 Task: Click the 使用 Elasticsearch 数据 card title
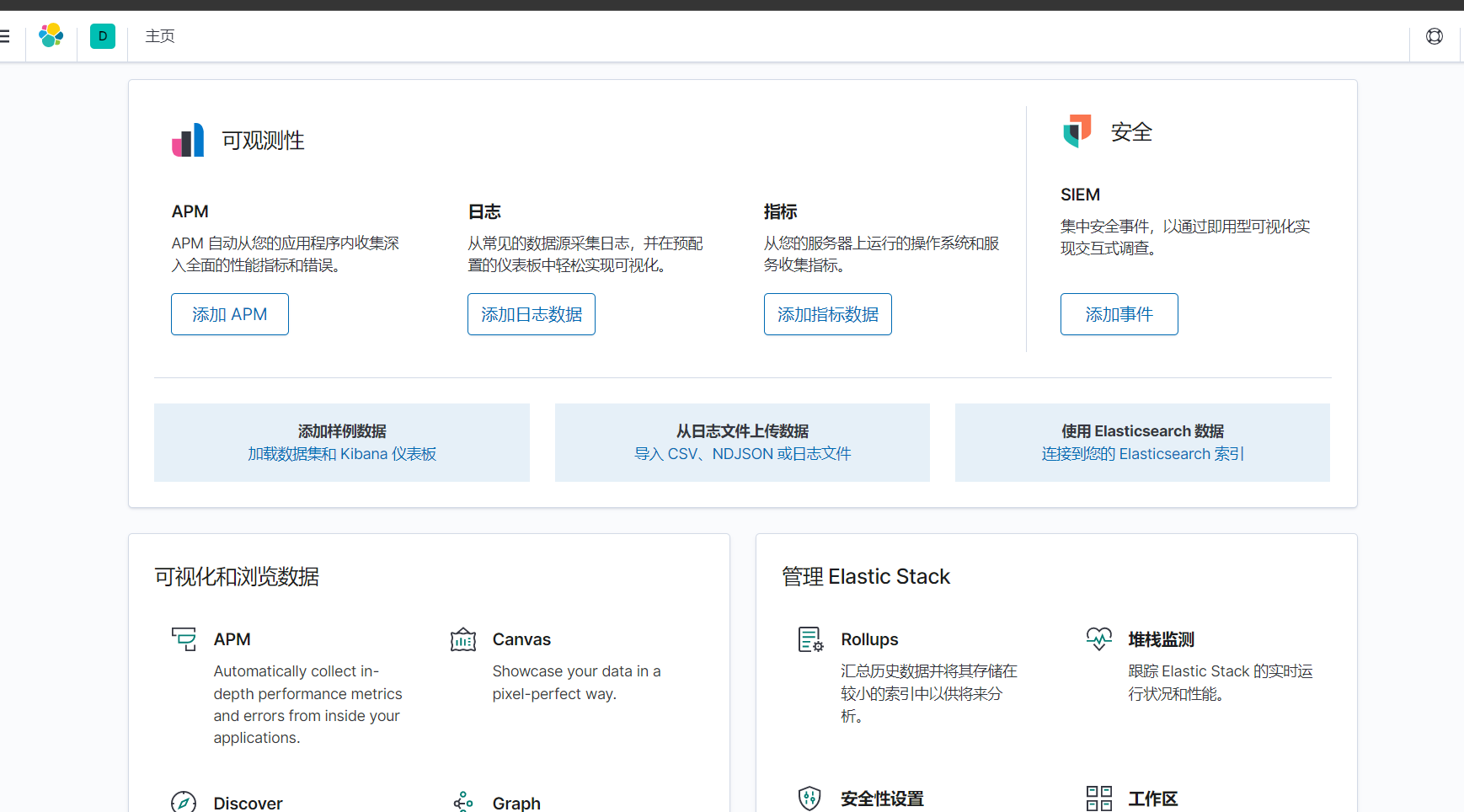[1143, 431]
